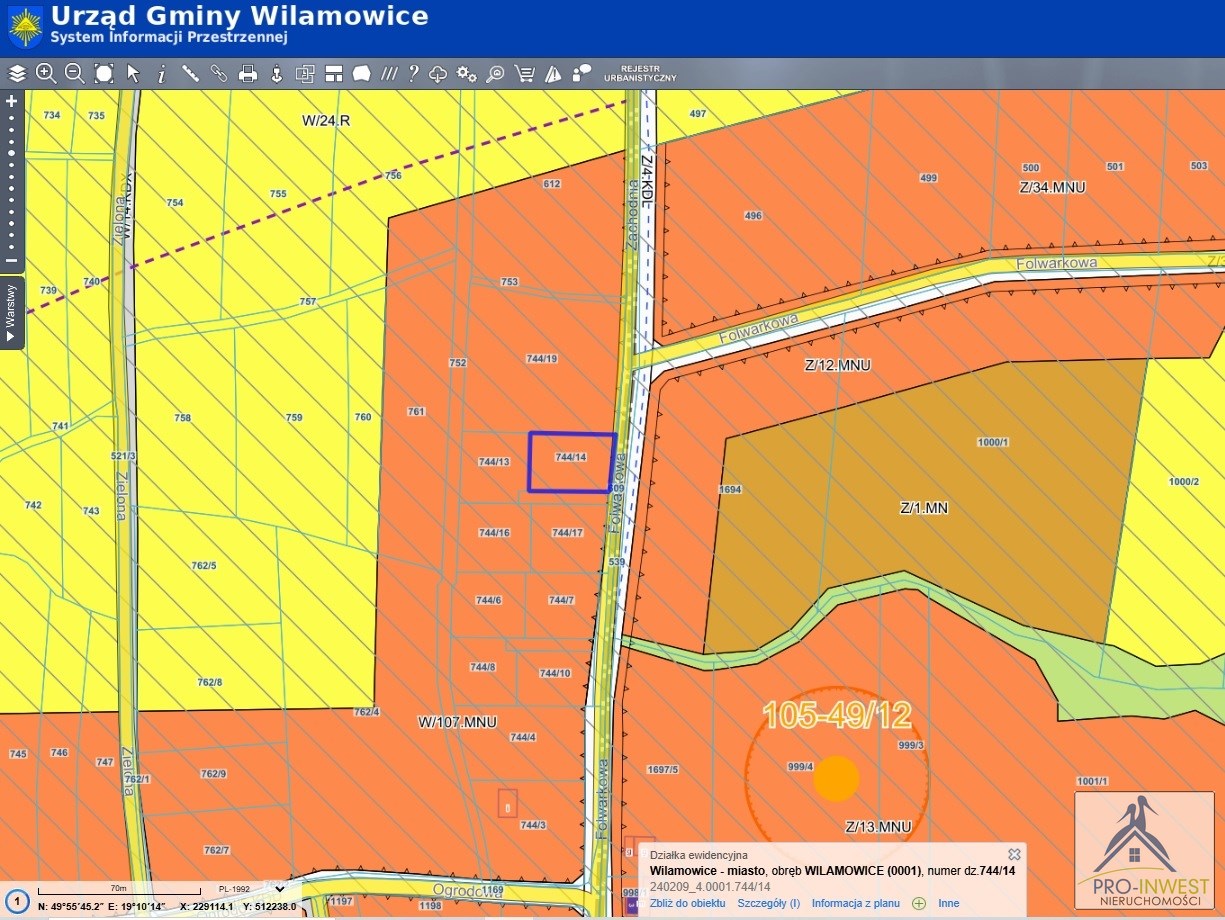Click parcel label 744/17
1225x920 pixels.
(x=567, y=533)
